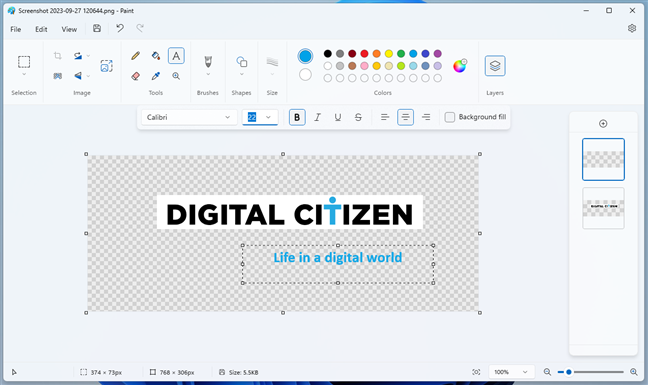Click the Save icon
This screenshot has width=648, height=385.
click(97, 29)
